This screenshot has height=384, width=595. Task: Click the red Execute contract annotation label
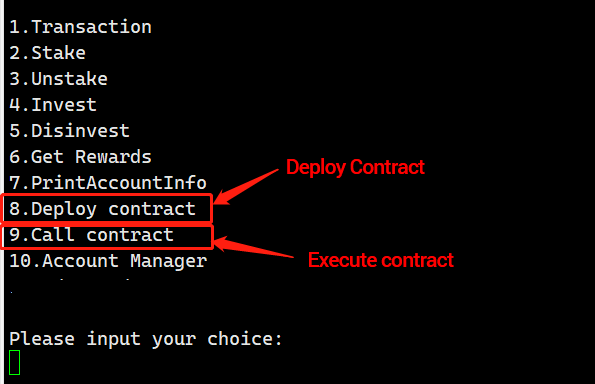381,260
